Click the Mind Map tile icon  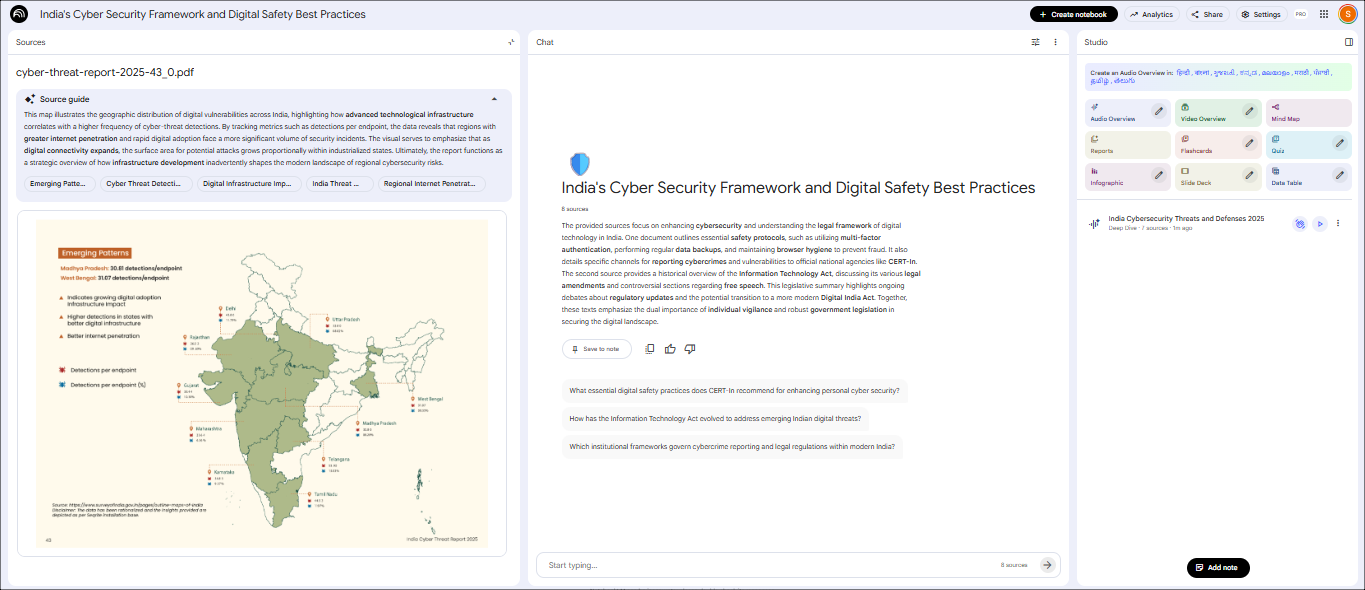coord(1274,107)
